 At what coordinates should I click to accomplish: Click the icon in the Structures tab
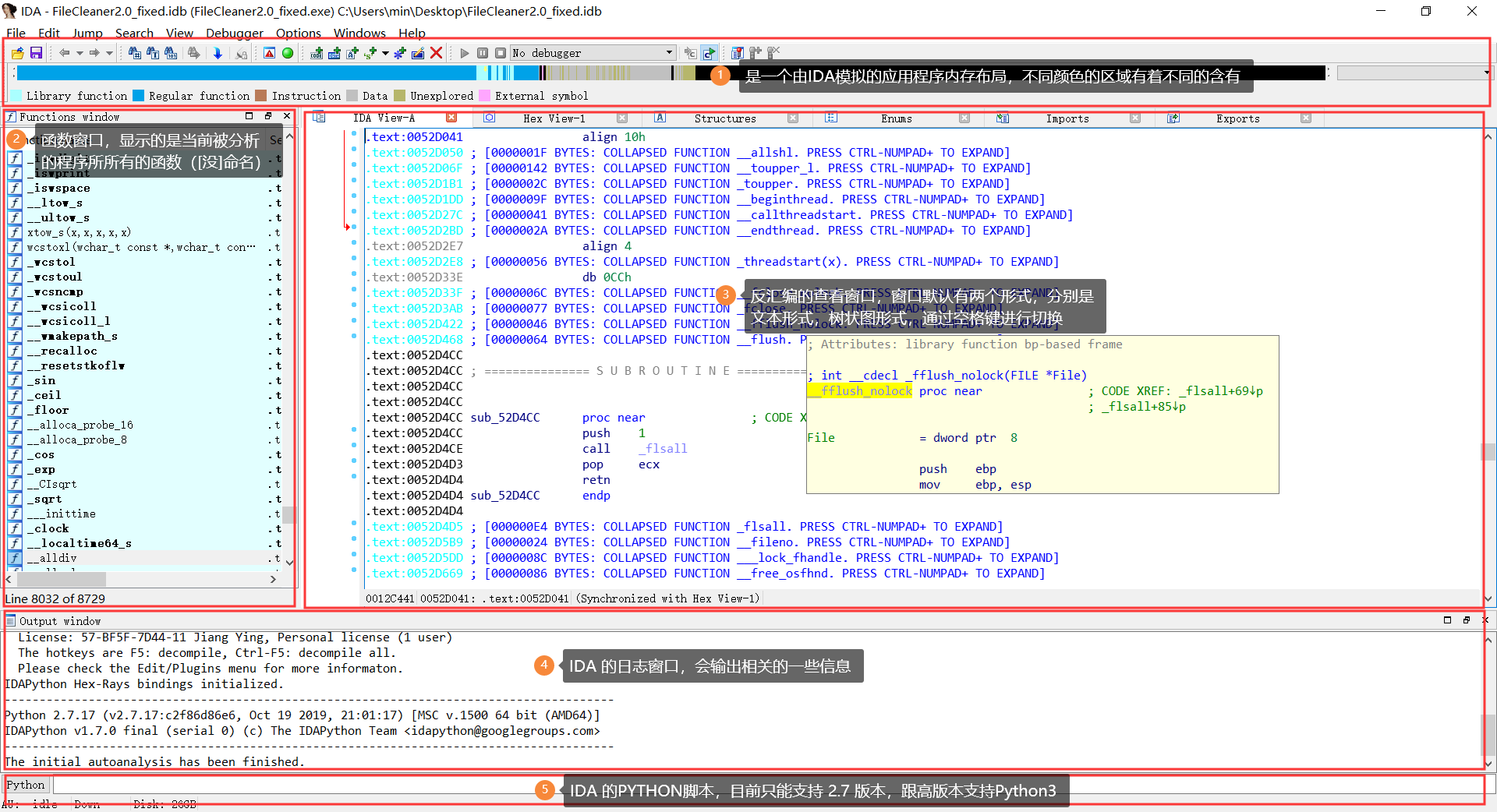click(x=660, y=118)
